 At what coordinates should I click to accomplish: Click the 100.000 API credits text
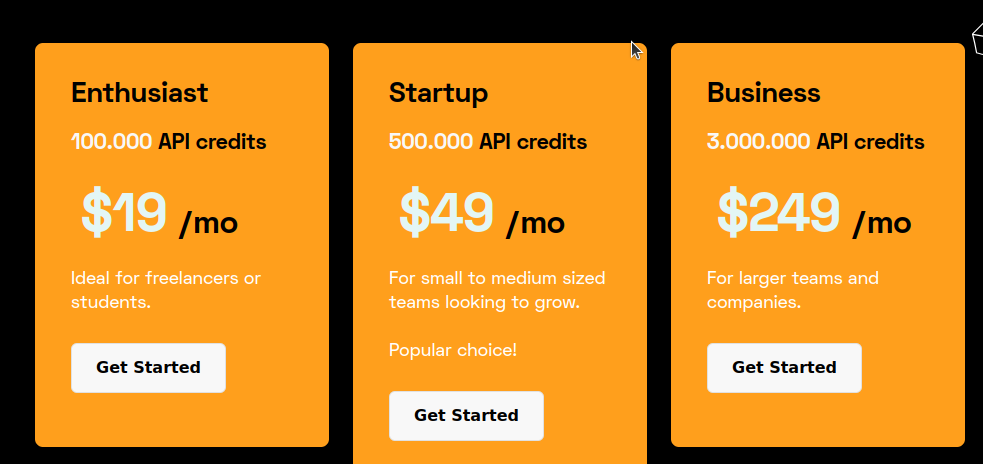coord(169,142)
